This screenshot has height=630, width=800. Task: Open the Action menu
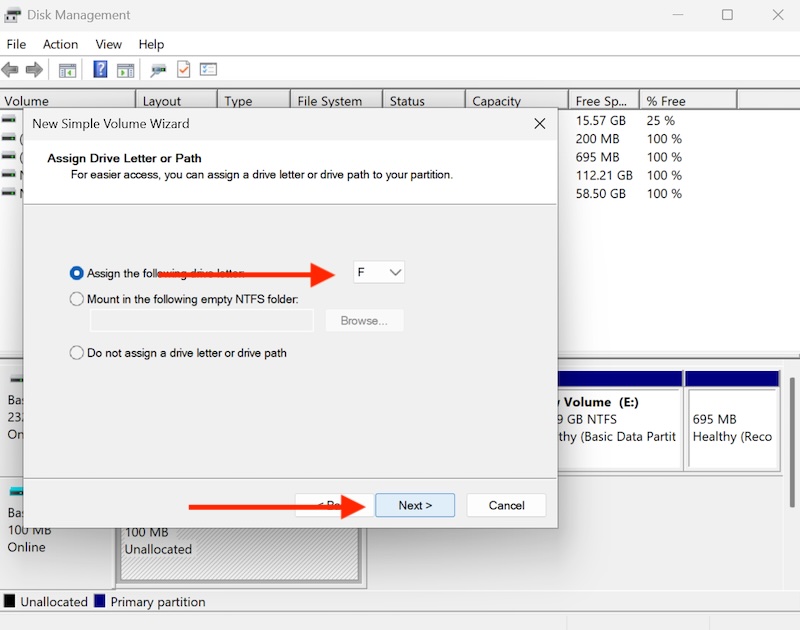pos(60,44)
